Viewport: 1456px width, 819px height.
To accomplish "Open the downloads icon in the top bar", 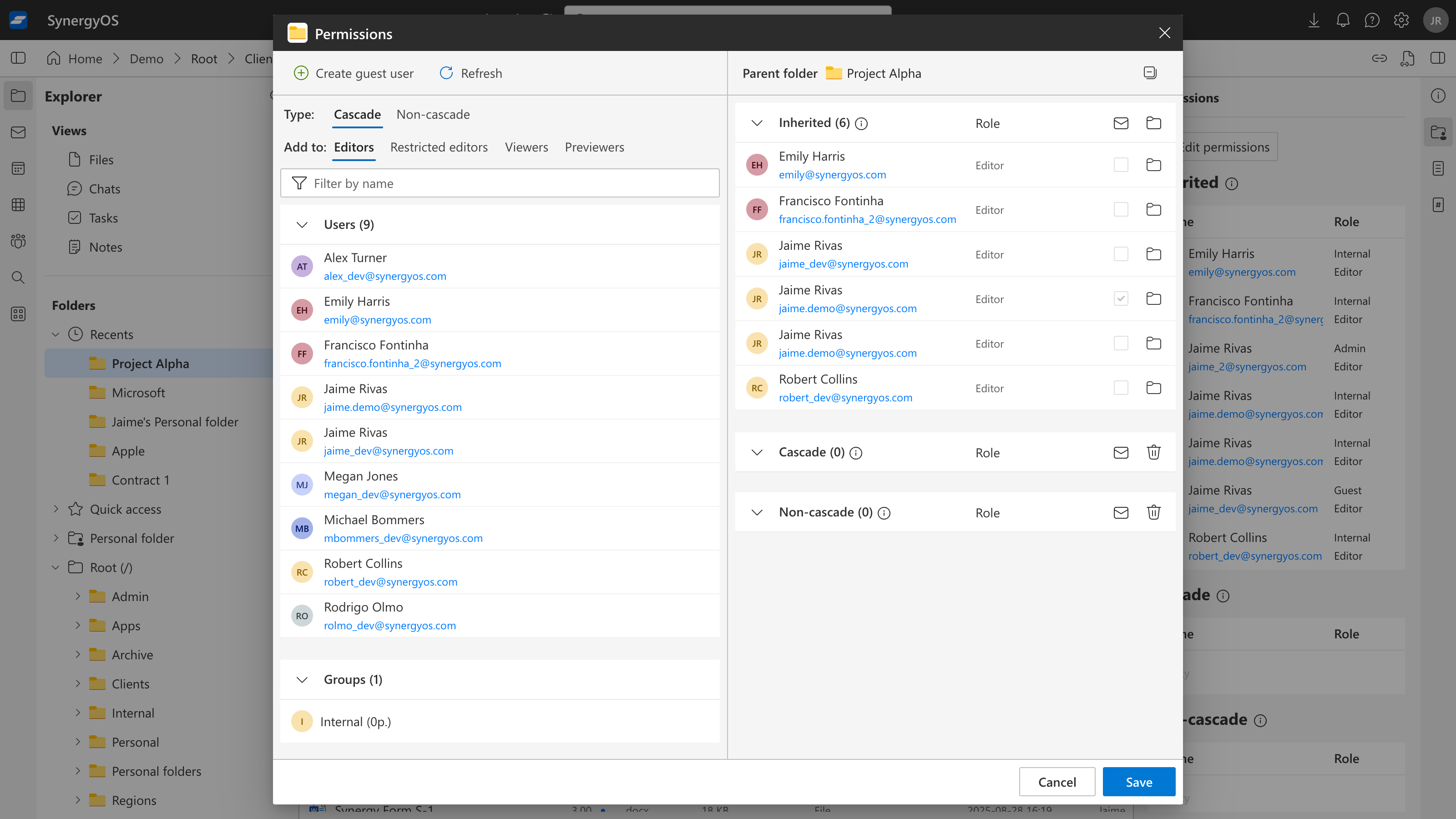I will (1314, 20).
